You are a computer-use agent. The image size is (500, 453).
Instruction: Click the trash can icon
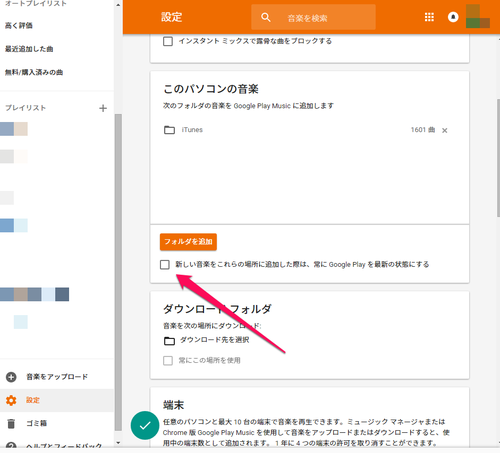pyautogui.click(x=11, y=423)
